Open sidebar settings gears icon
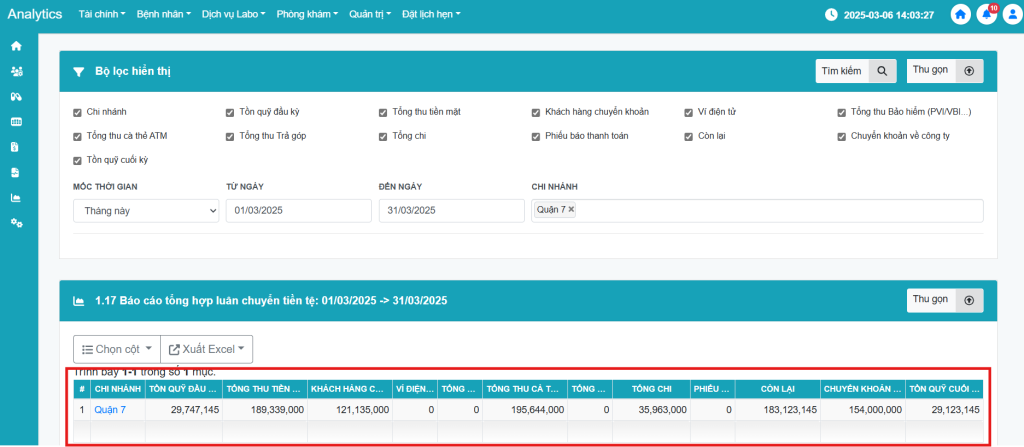This screenshot has width=1024, height=447. pyautogui.click(x=16, y=222)
